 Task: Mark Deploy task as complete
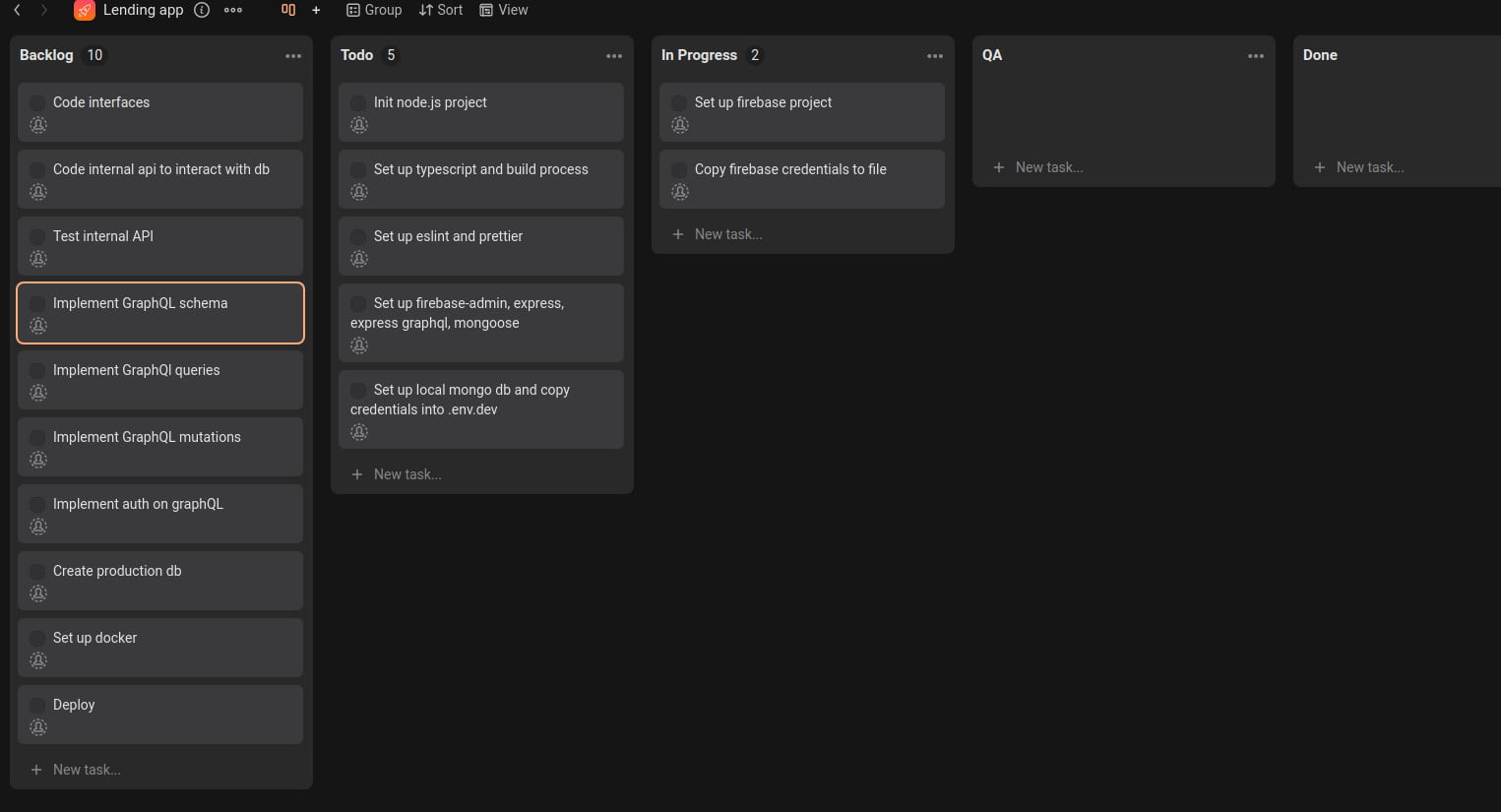click(x=37, y=705)
